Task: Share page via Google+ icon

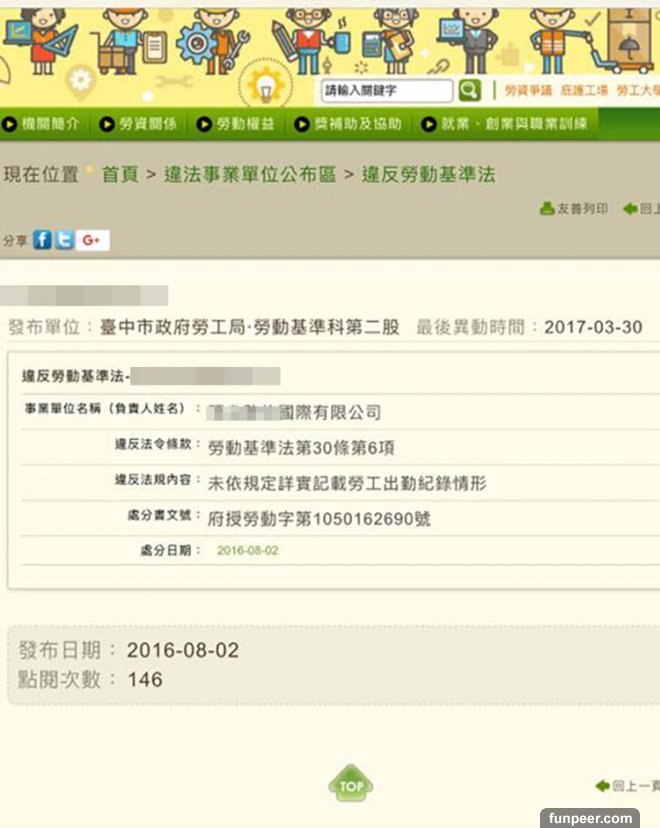Action: pos(93,240)
